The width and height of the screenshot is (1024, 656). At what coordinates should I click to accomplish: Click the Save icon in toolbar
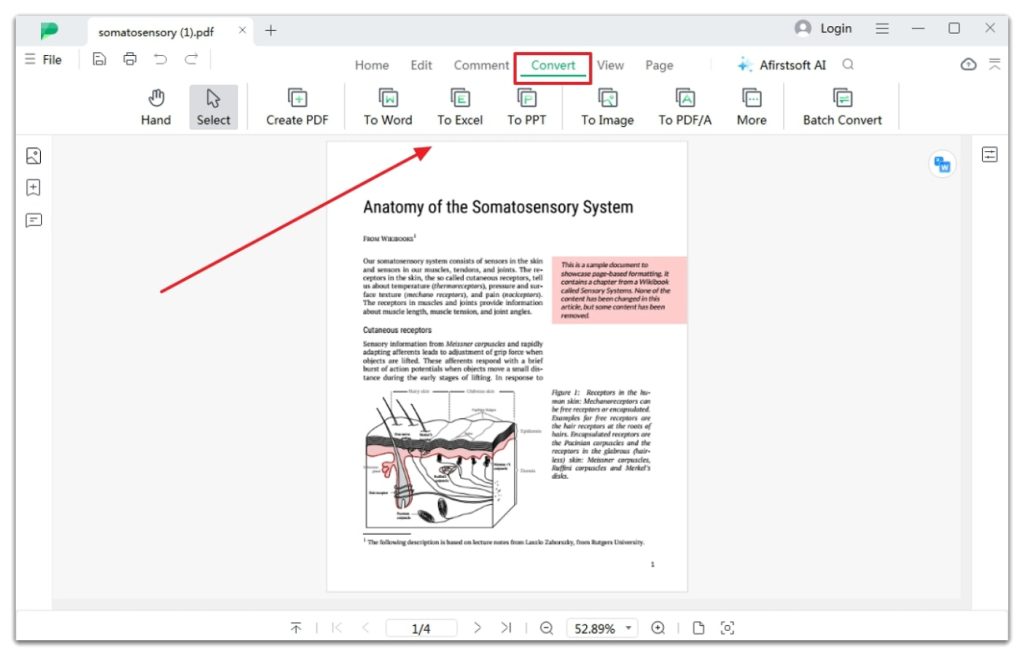pyautogui.click(x=99, y=59)
